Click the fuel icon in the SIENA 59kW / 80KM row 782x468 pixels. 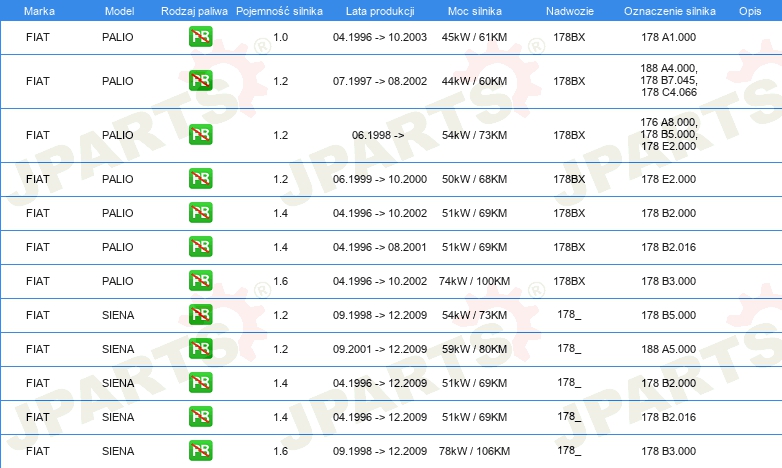(x=200, y=348)
